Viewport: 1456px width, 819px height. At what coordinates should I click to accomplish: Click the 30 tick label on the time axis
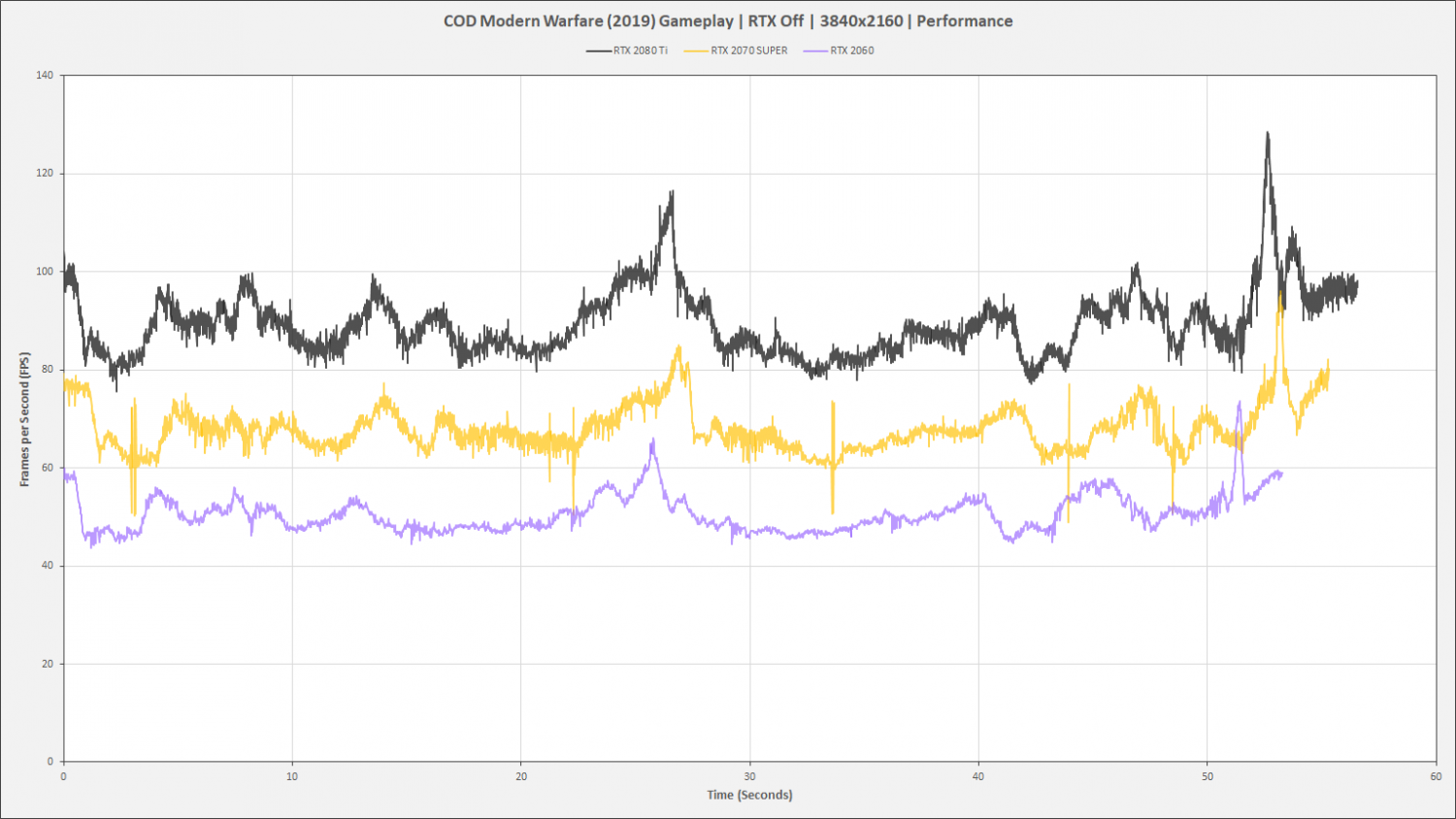tap(749, 776)
